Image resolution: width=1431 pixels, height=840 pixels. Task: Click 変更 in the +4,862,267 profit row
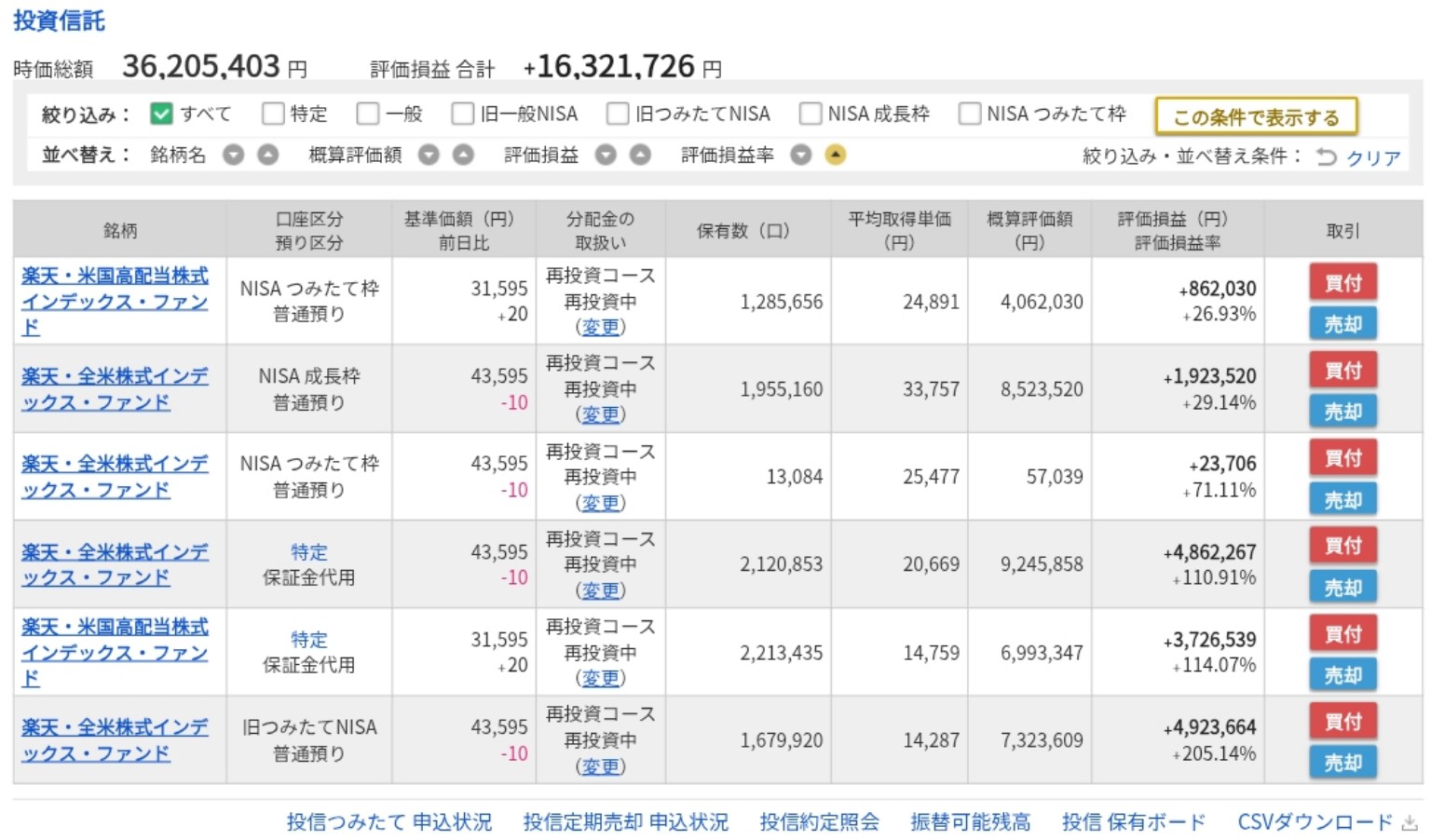600,590
